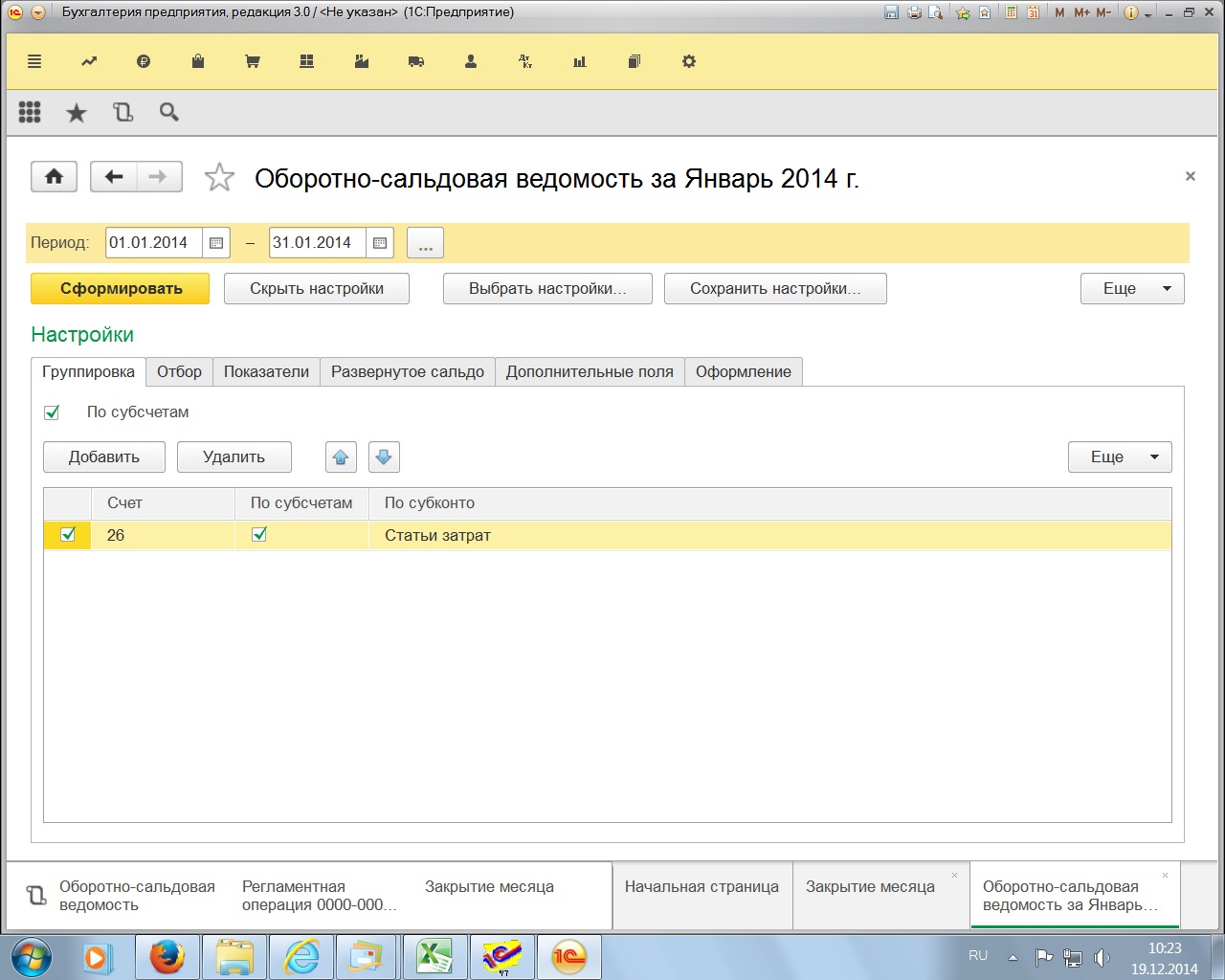Move grouping row down with arrow

(x=384, y=457)
